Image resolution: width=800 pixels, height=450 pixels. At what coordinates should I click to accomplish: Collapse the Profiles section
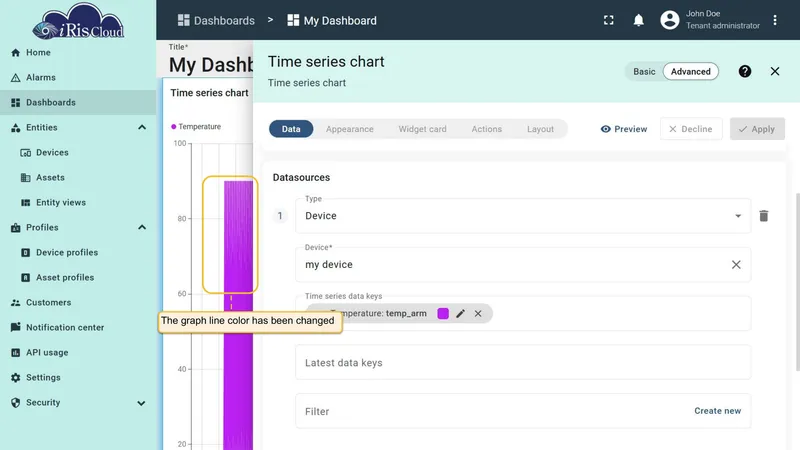[142, 228]
